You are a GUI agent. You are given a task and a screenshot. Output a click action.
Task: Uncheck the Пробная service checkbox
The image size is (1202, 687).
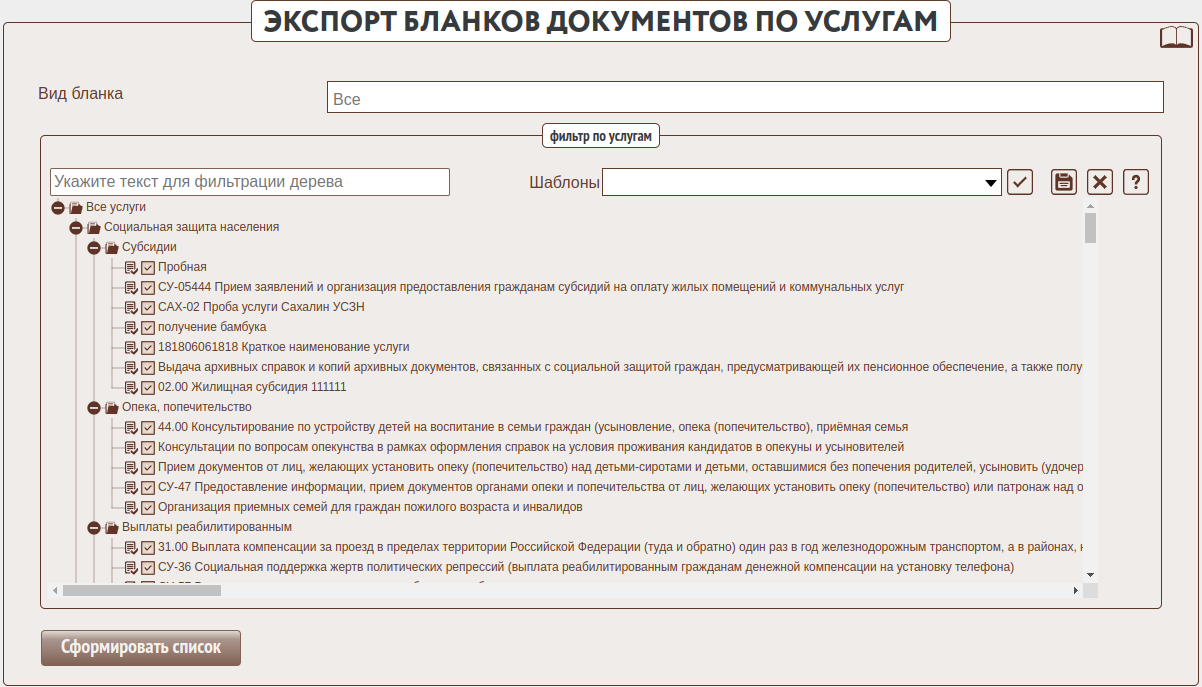[x=148, y=267]
